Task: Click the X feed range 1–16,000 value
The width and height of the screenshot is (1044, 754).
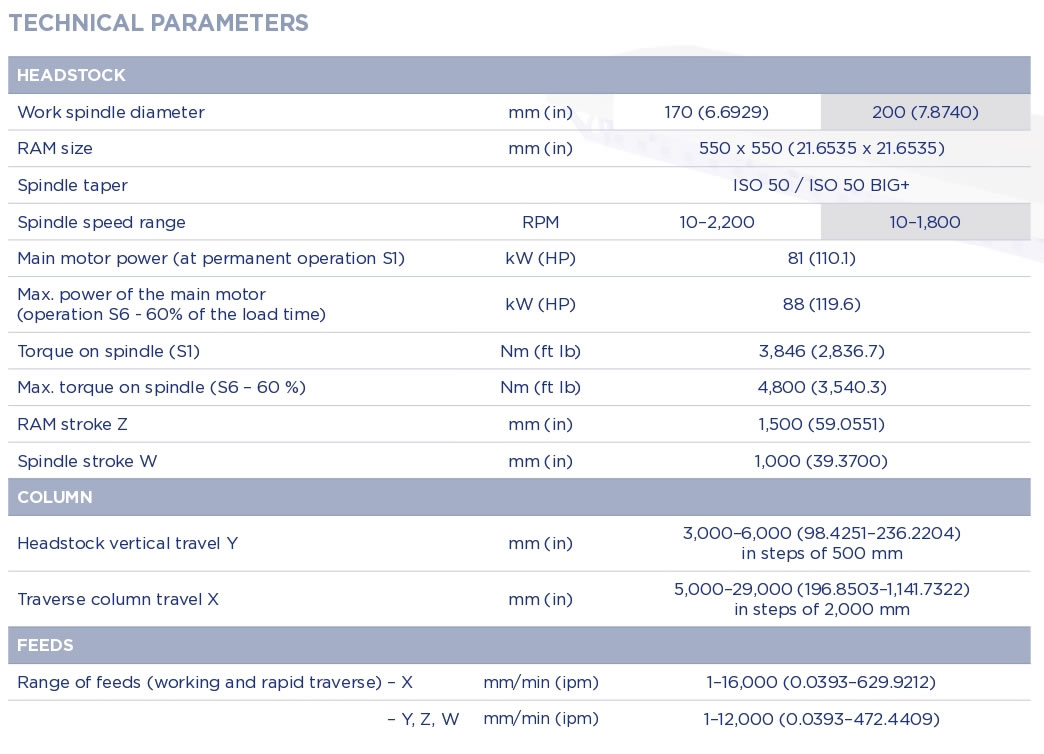Action: (x=821, y=682)
